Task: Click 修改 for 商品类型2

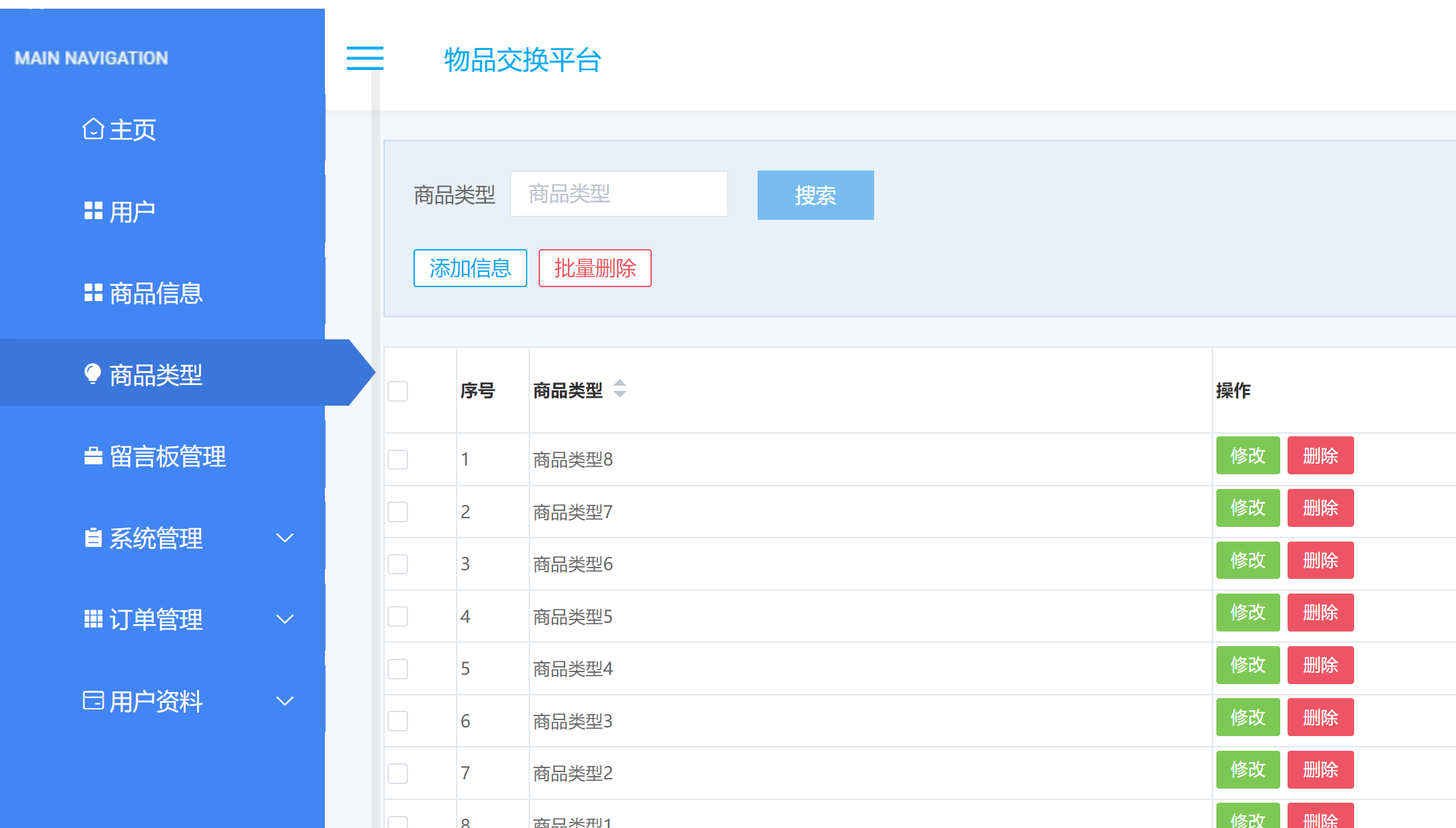Action: (x=1248, y=769)
